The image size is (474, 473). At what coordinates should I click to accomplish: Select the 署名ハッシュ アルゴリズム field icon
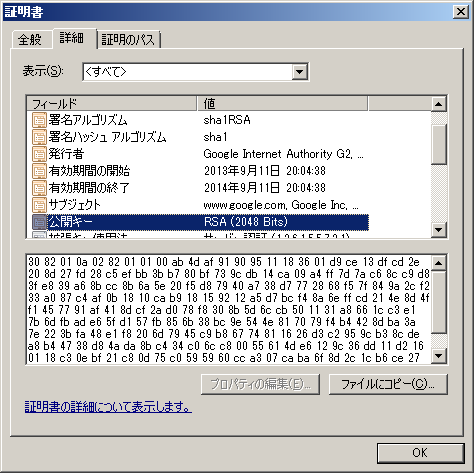pos(39,137)
